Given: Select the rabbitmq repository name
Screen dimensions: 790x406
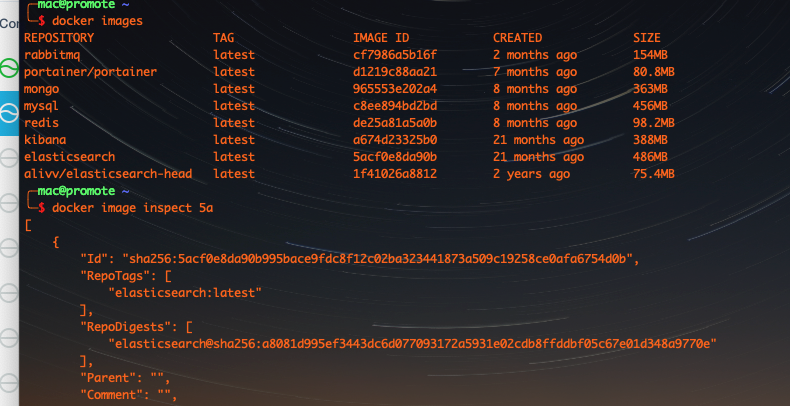Looking at the screenshot, I should pyautogui.click(x=52, y=55).
